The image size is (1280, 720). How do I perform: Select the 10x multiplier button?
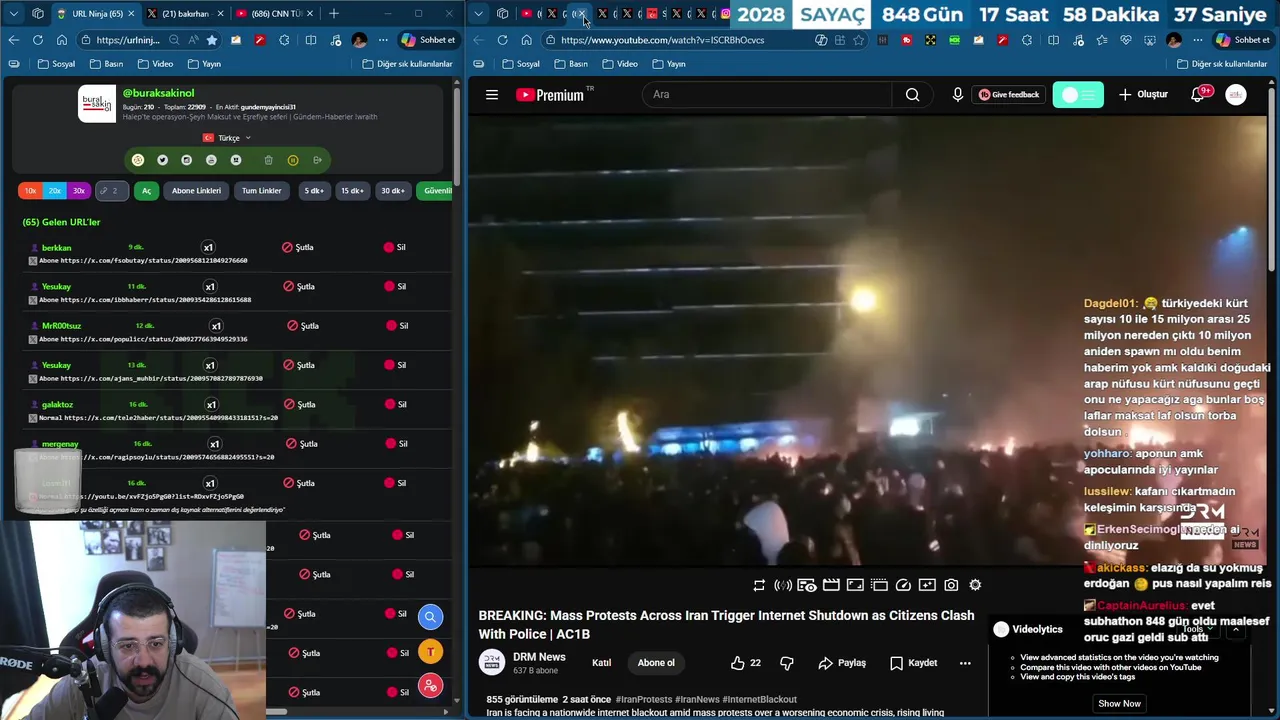[x=30, y=191]
